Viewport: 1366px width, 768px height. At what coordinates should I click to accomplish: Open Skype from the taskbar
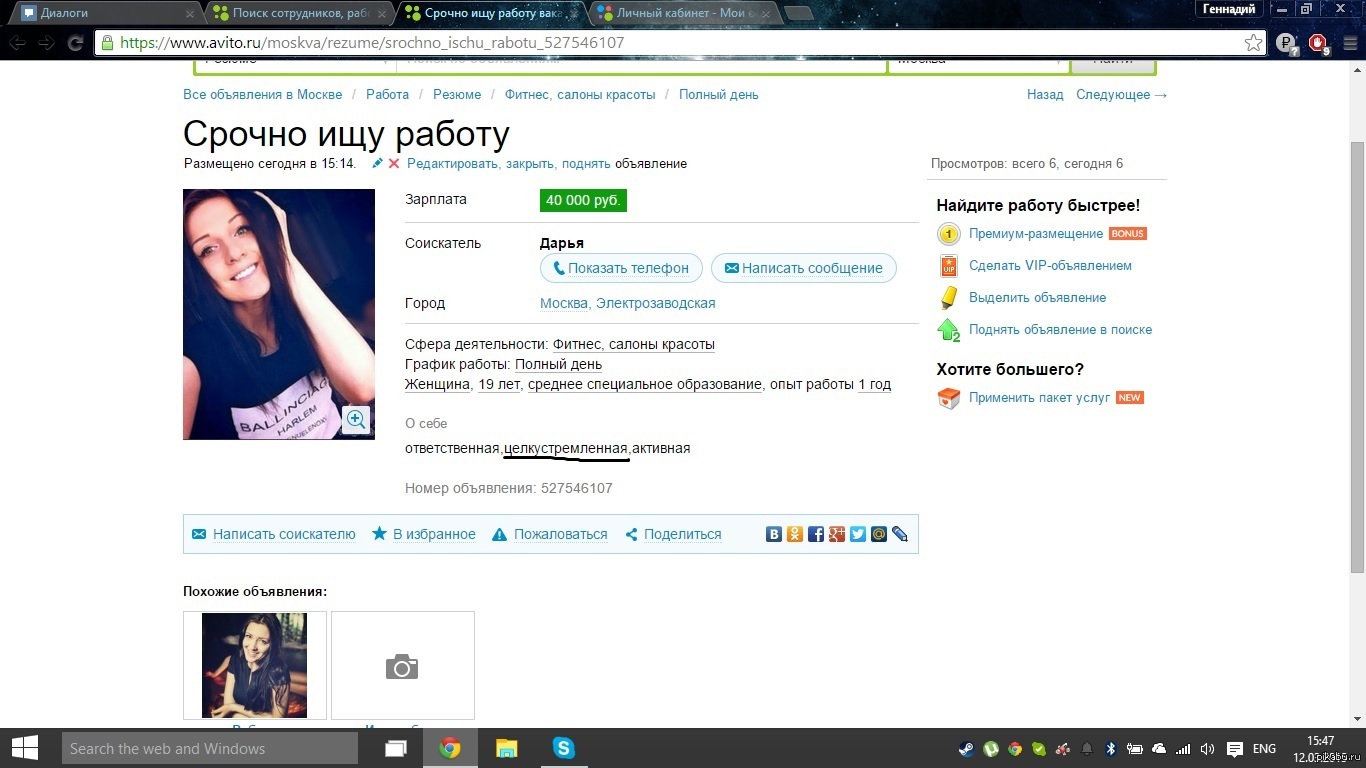click(564, 748)
